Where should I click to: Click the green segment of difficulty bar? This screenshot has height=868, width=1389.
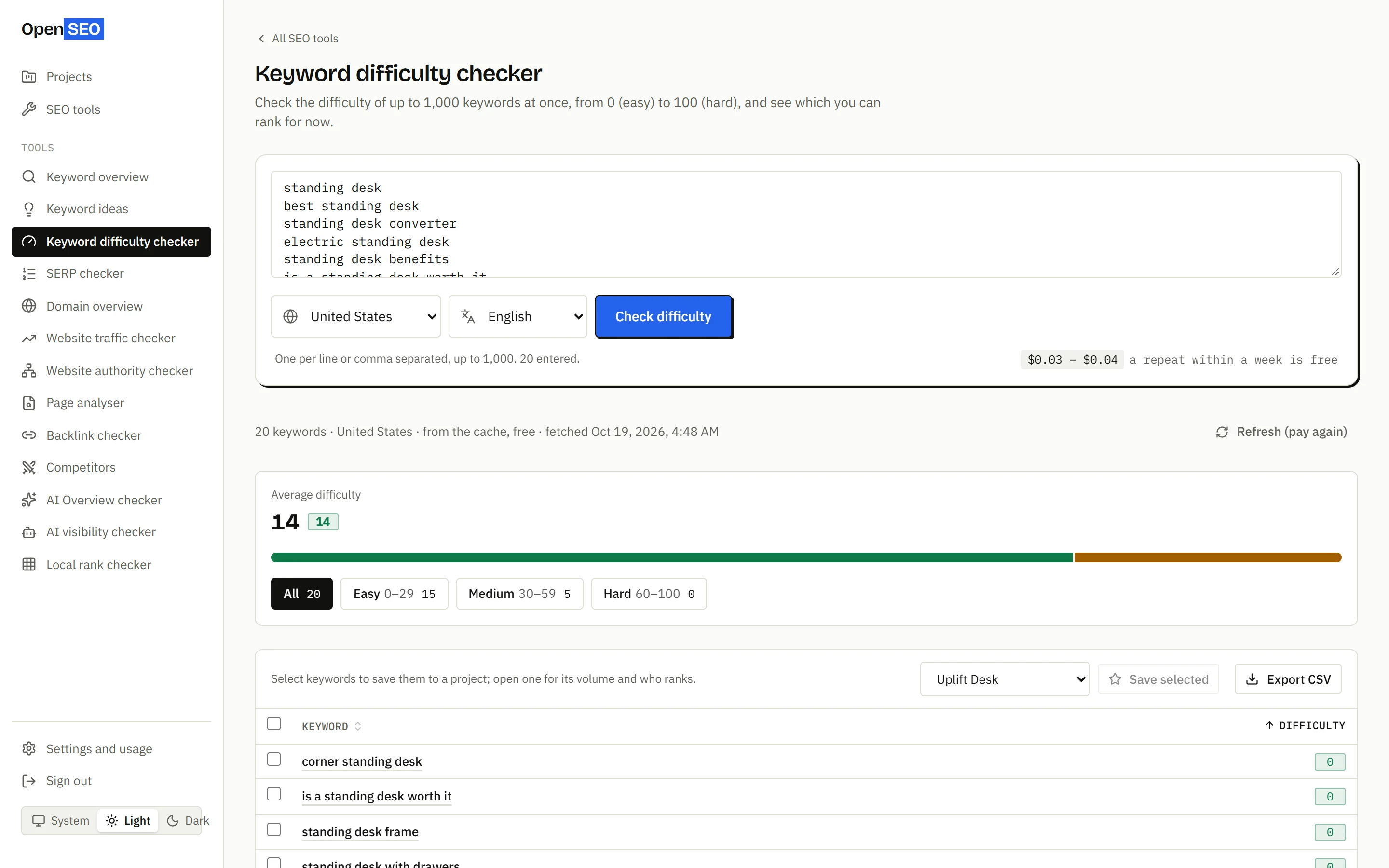coord(671,557)
